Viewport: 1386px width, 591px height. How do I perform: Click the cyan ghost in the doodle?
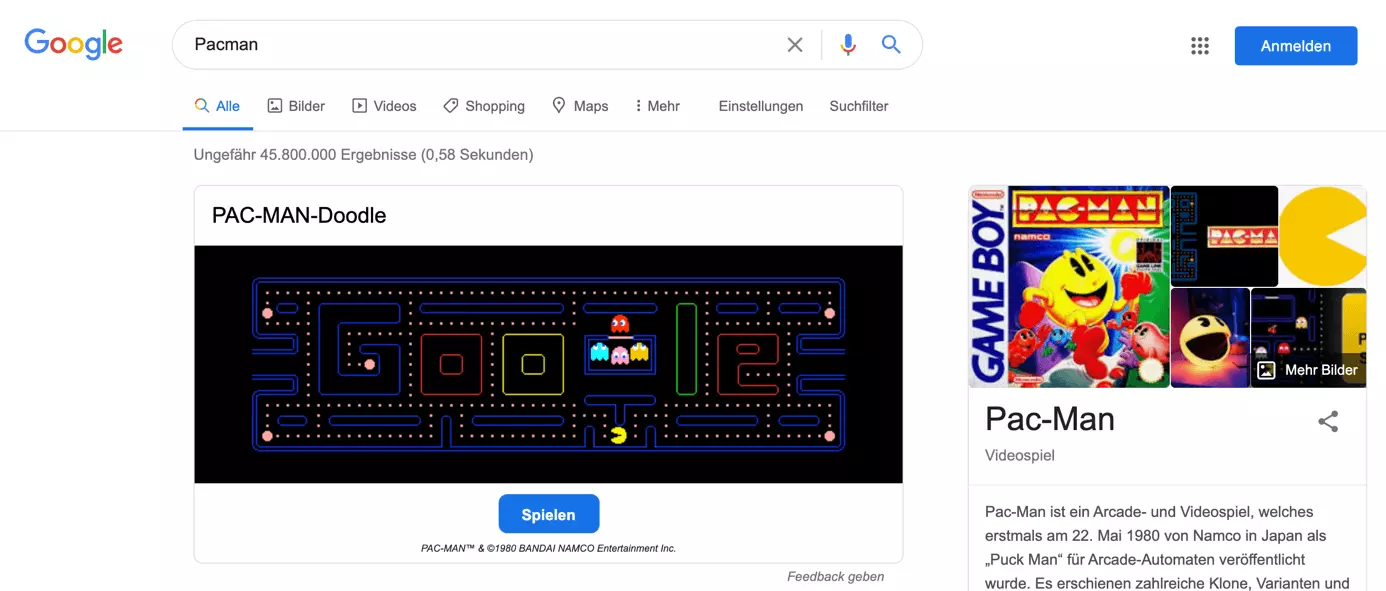(600, 352)
